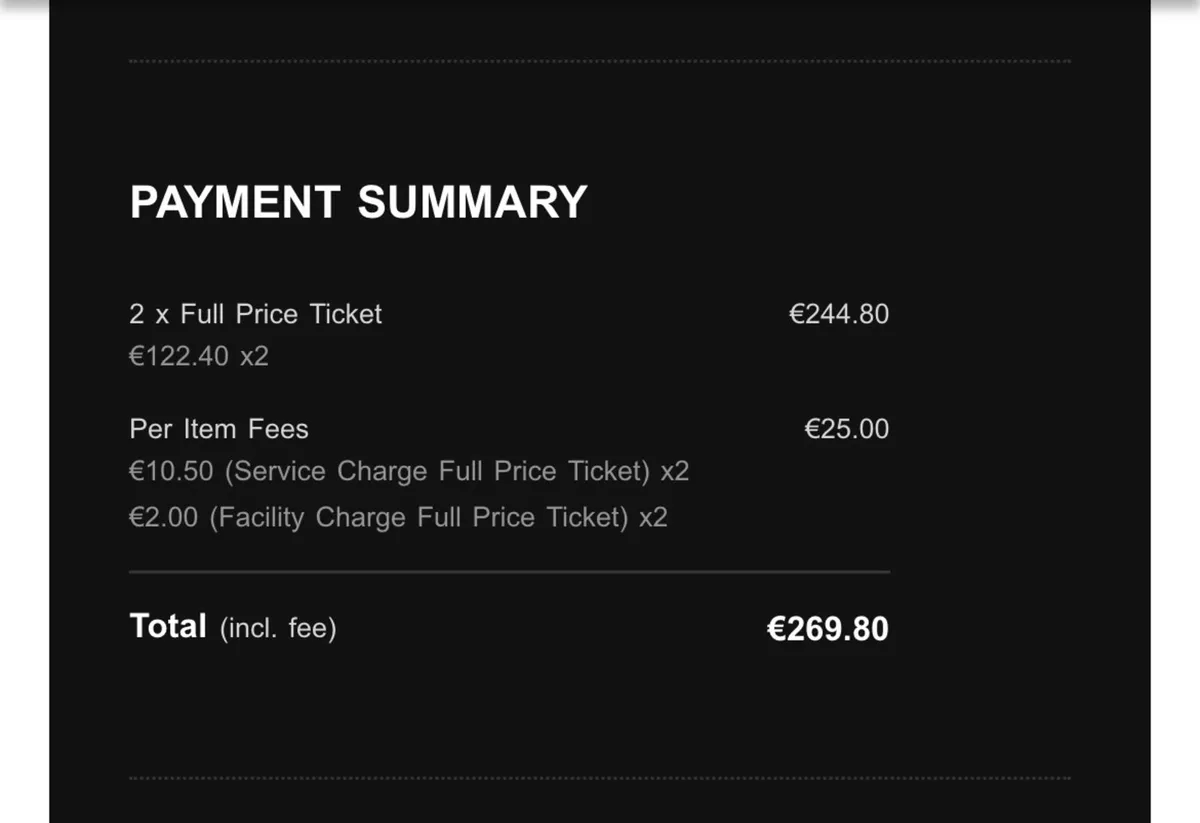Select the 2 x Full Price Ticket label
The image size is (1200, 823).
point(255,314)
